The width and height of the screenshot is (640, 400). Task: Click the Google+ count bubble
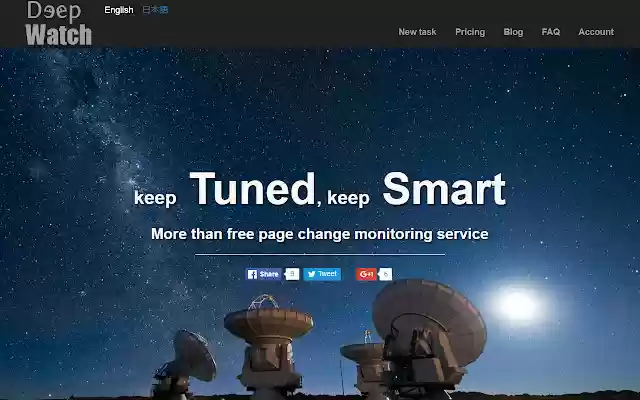pyautogui.click(x=385, y=274)
